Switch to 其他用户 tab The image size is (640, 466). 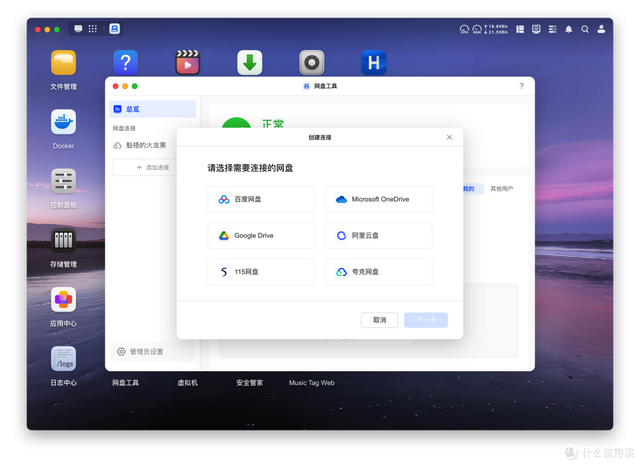click(502, 188)
